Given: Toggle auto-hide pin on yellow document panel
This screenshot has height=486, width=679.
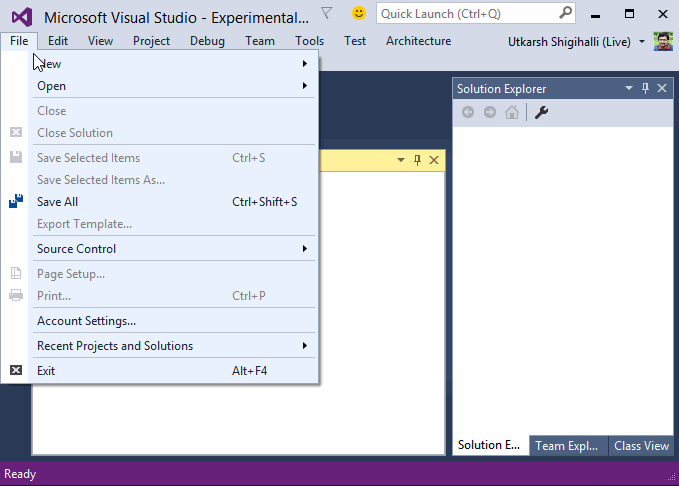Looking at the screenshot, I should coord(418,160).
